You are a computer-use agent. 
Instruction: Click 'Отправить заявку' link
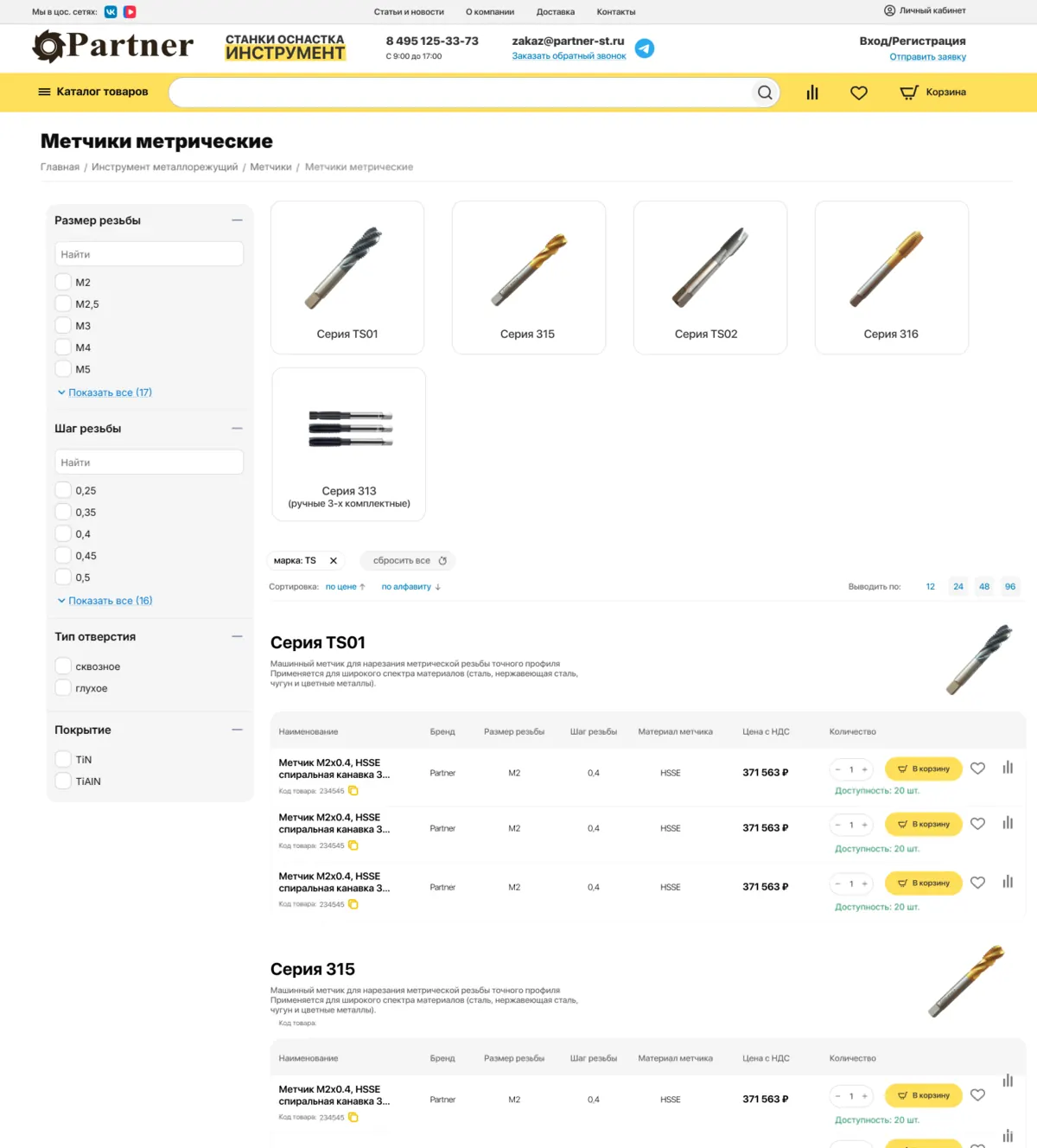(928, 57)
